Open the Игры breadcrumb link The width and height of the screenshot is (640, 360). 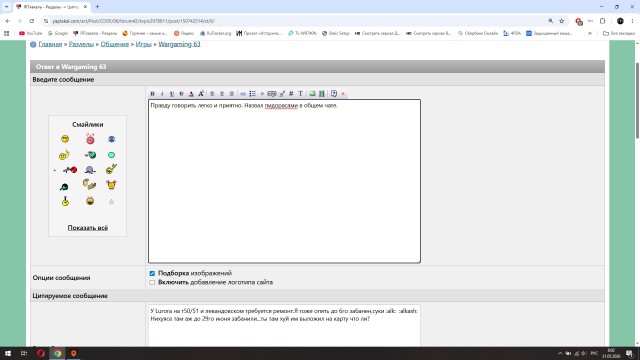coord(144,44)
